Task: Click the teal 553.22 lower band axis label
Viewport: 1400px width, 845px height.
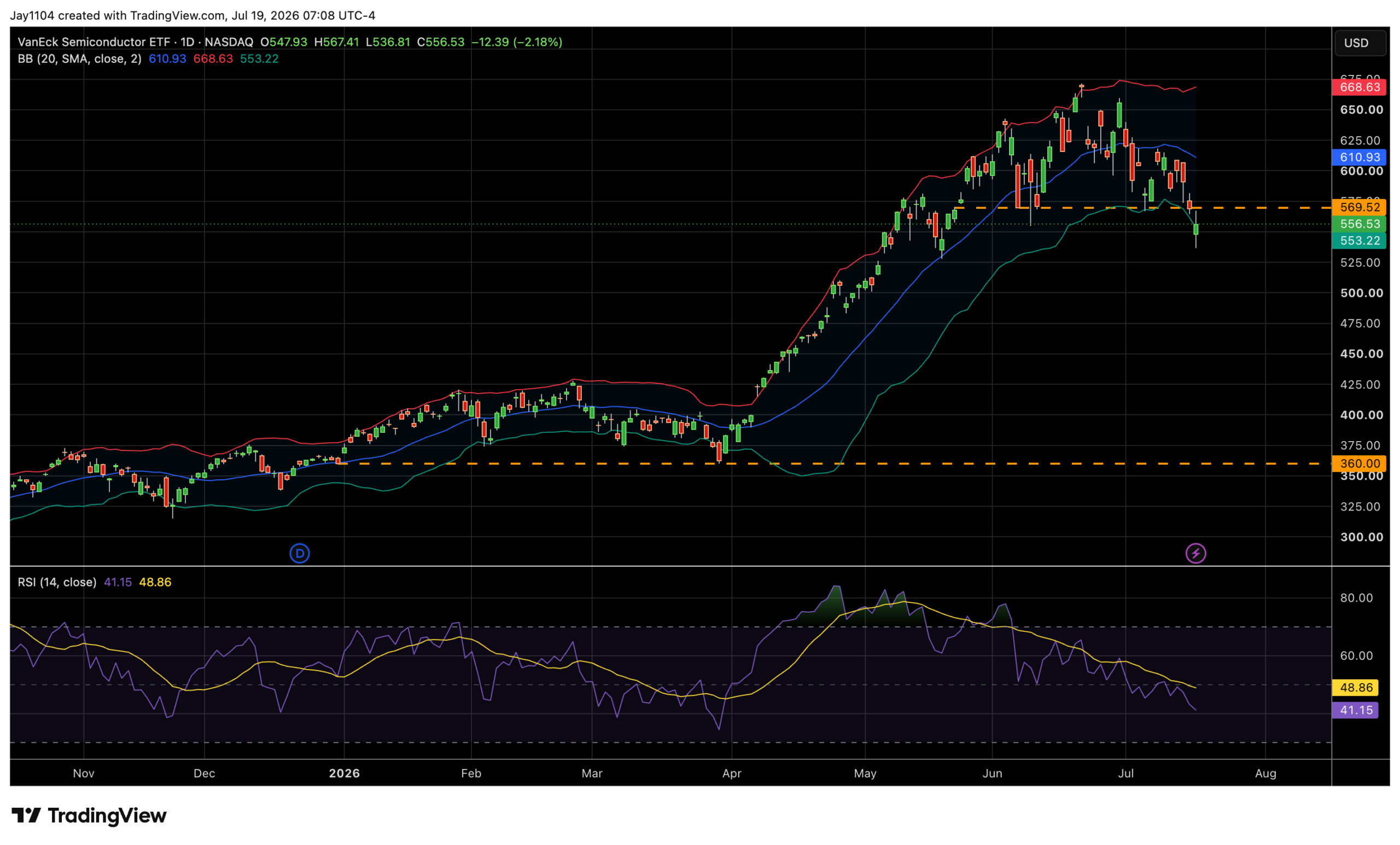Action: [x=1359, y=241]
